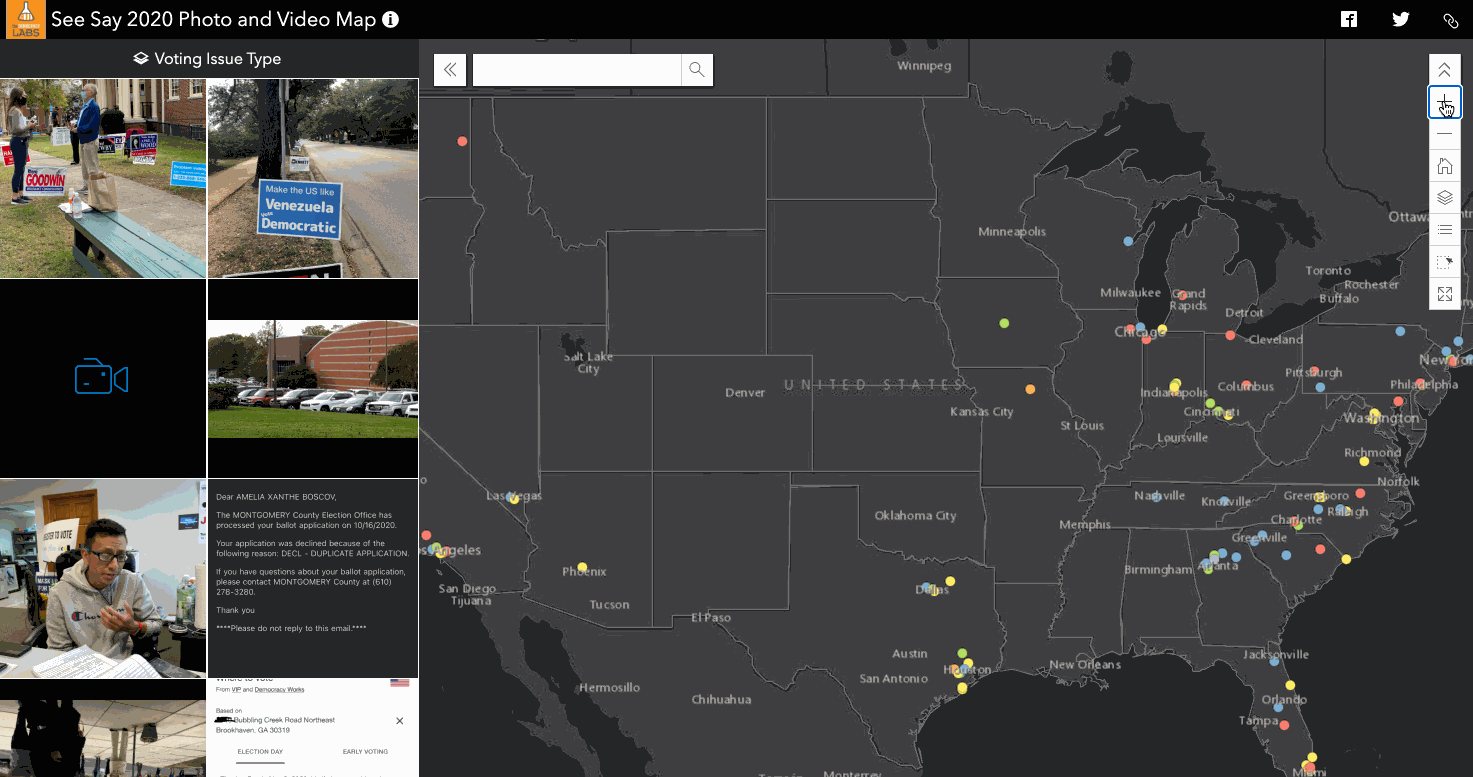Click the Democracy Labs logo
The width and height of the screenshot is (1473, 777).
point(25,19)
